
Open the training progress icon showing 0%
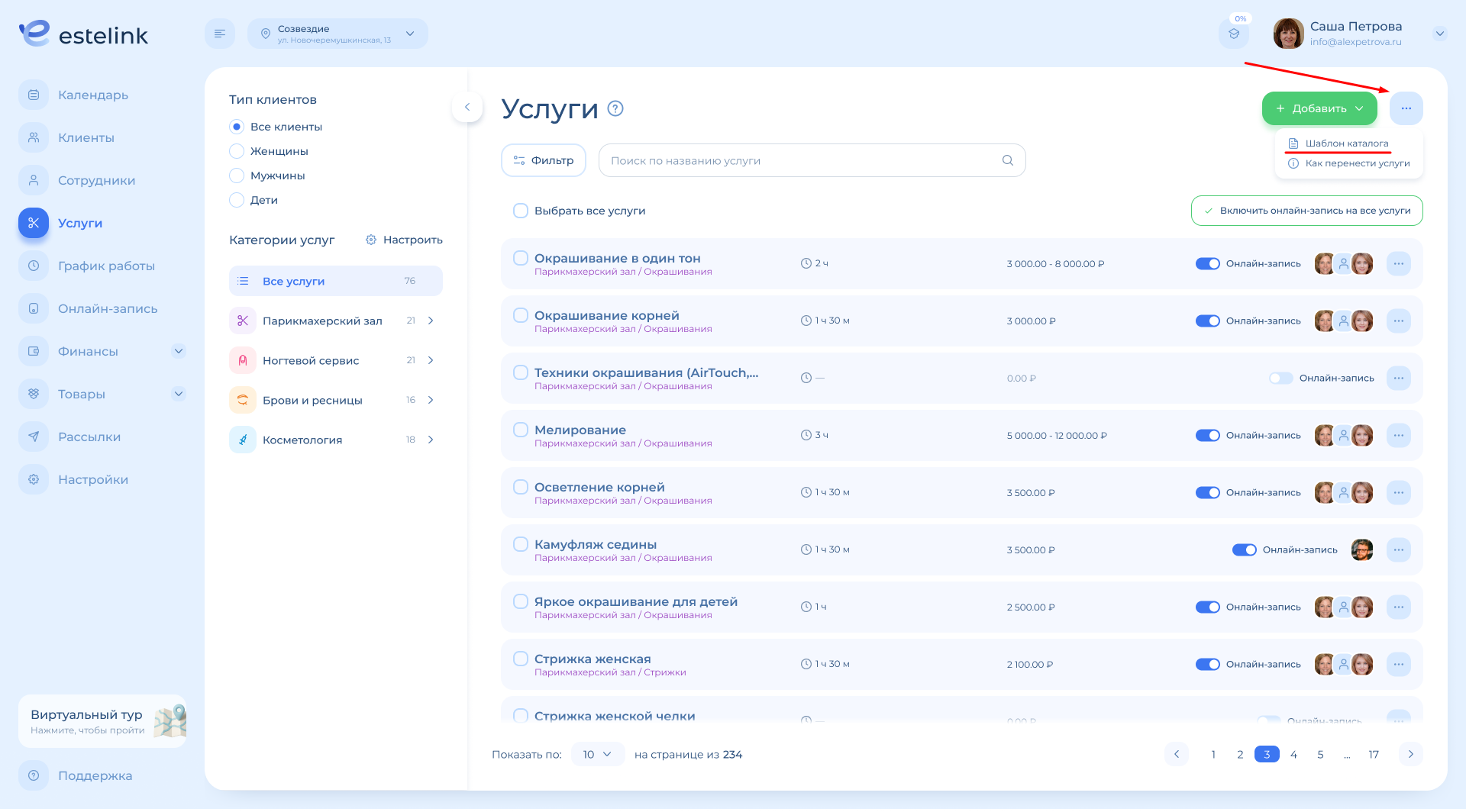(x=1234, y=34)
